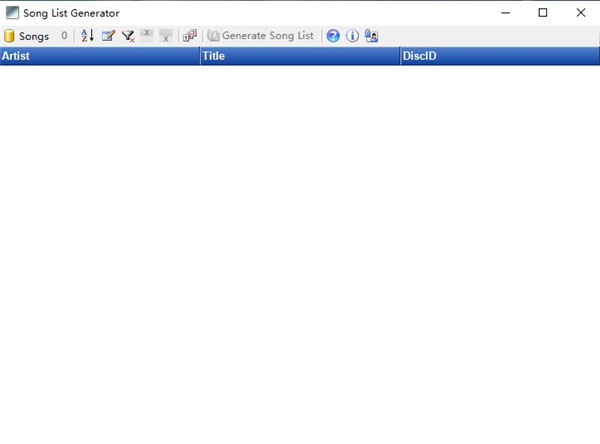Maximize the Song List Generator window

(543, 13)
